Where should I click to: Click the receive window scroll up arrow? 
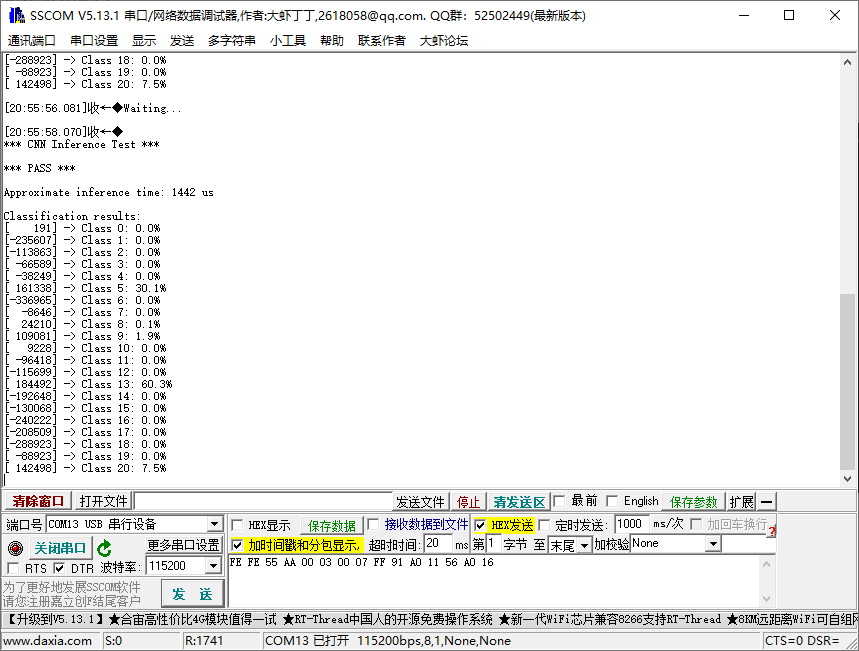point(847,62)
